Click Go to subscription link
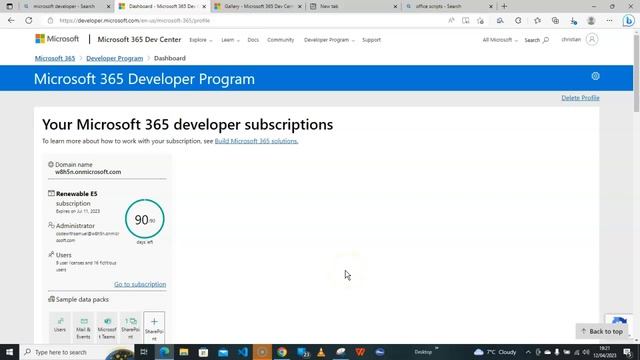The height and width of the screenshot is (360, 640). [x=140, y=284]
